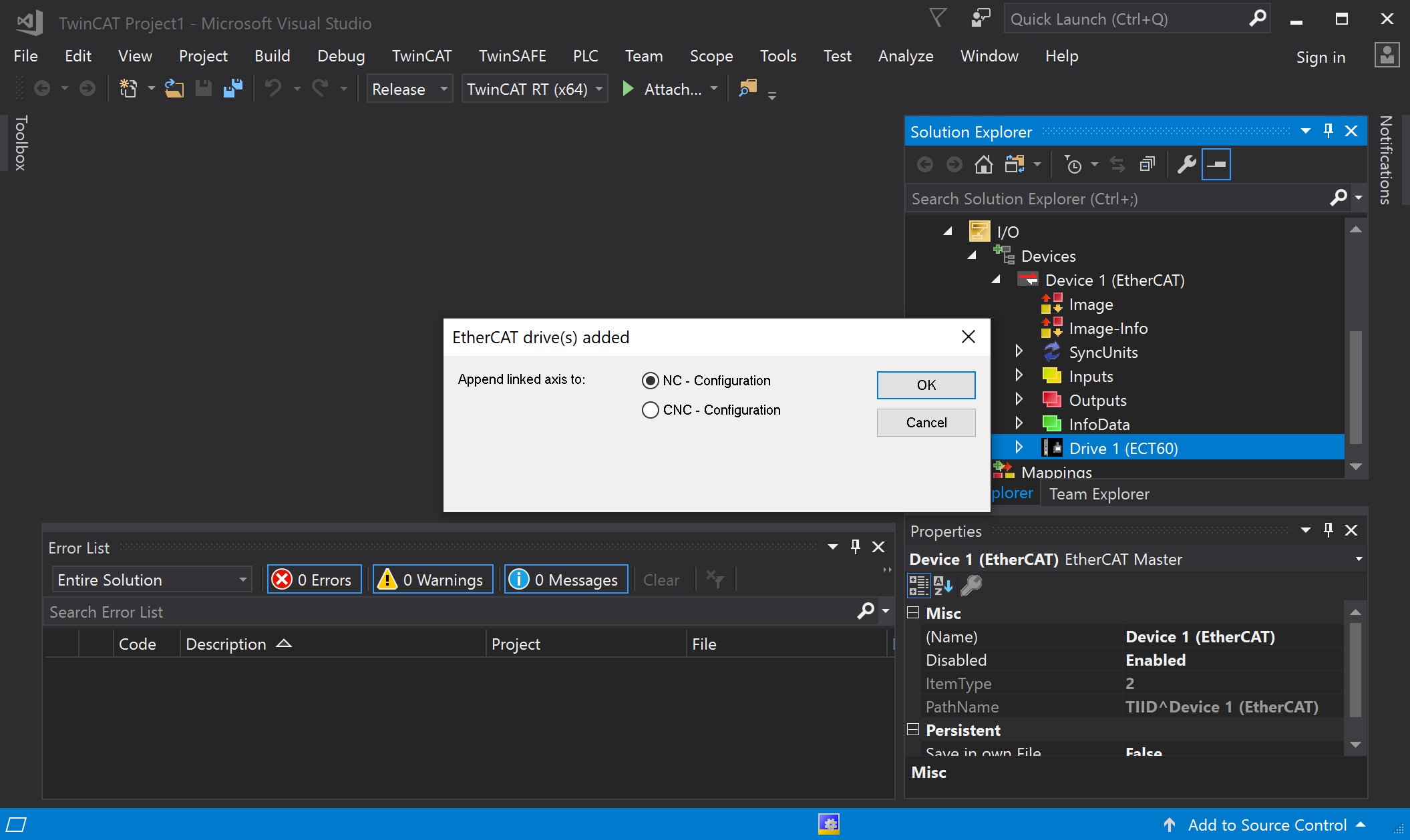Cancel the EtherCAT drive dialog
Image resolution: width=1410 pixels, height=840 pixels.
point(926,423)
